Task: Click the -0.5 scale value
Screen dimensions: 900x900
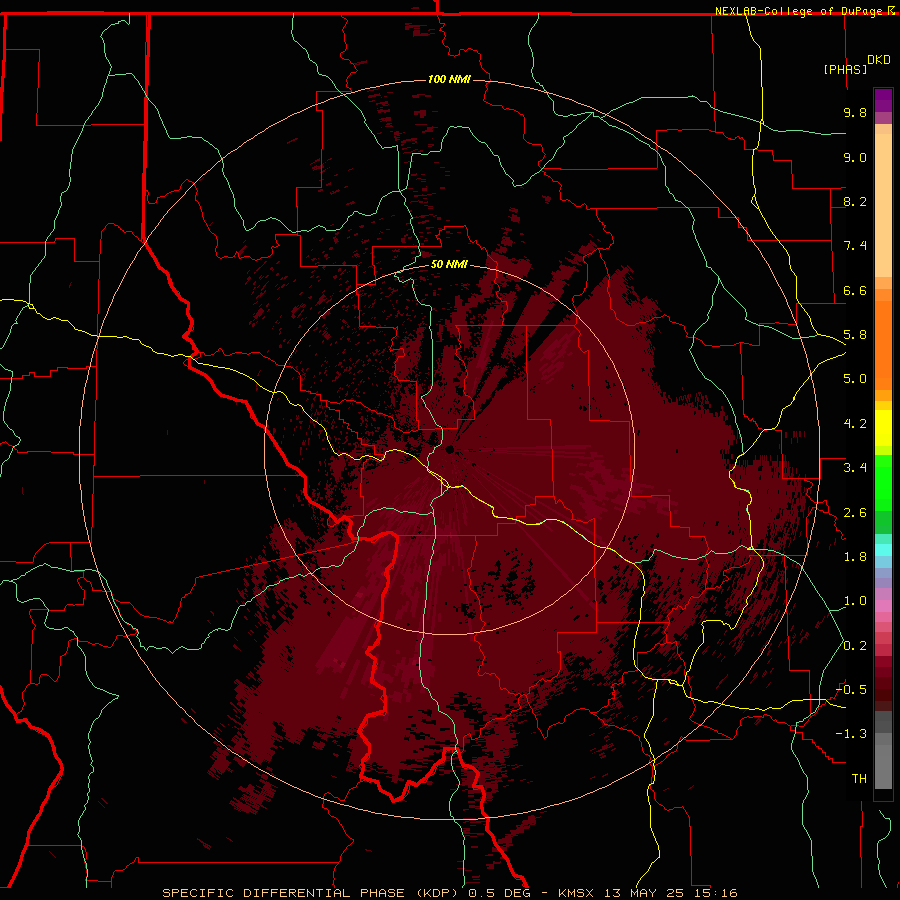Action: pyautogui.click(x=851, y=690)
